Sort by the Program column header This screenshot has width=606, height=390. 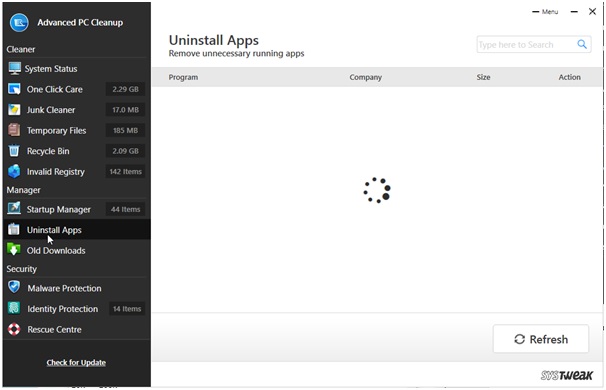pos(183,77)
